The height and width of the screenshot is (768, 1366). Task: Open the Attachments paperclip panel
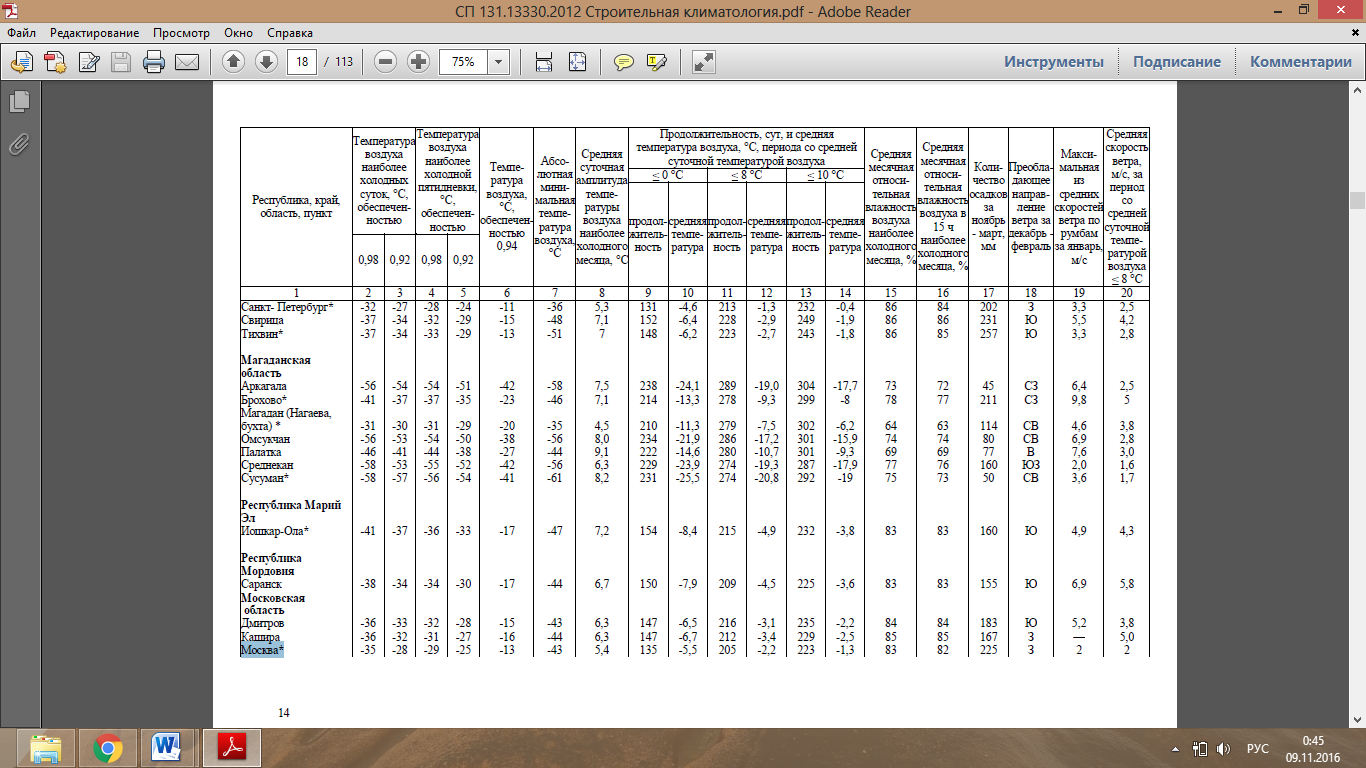[x=19, y=143]
